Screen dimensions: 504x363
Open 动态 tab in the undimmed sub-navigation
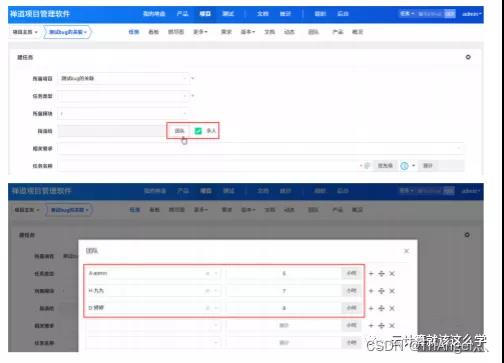click(289, 32)
